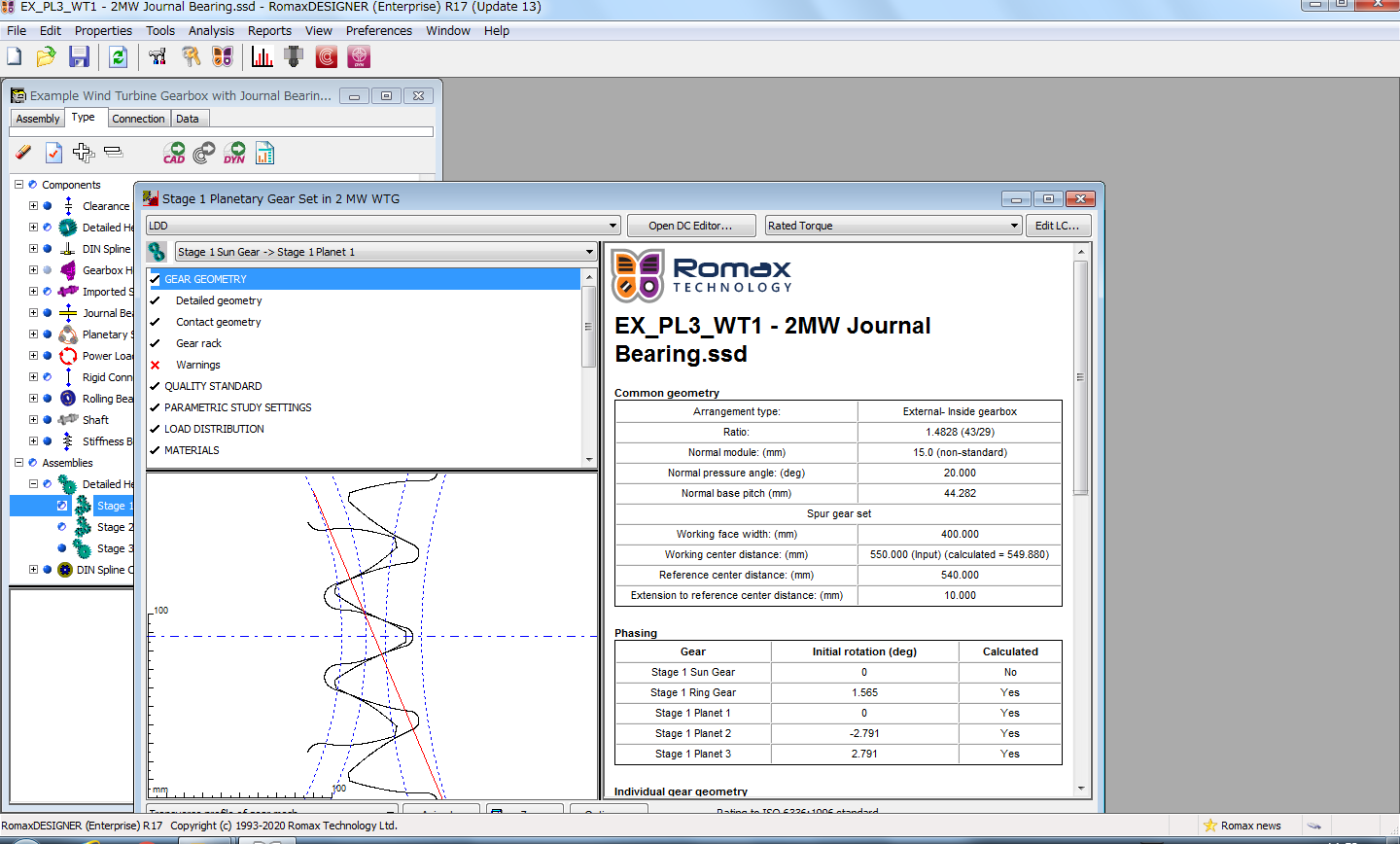Save model with floppy disk icon
This screenshot has height=844, width=1400.
click(79, 57)
